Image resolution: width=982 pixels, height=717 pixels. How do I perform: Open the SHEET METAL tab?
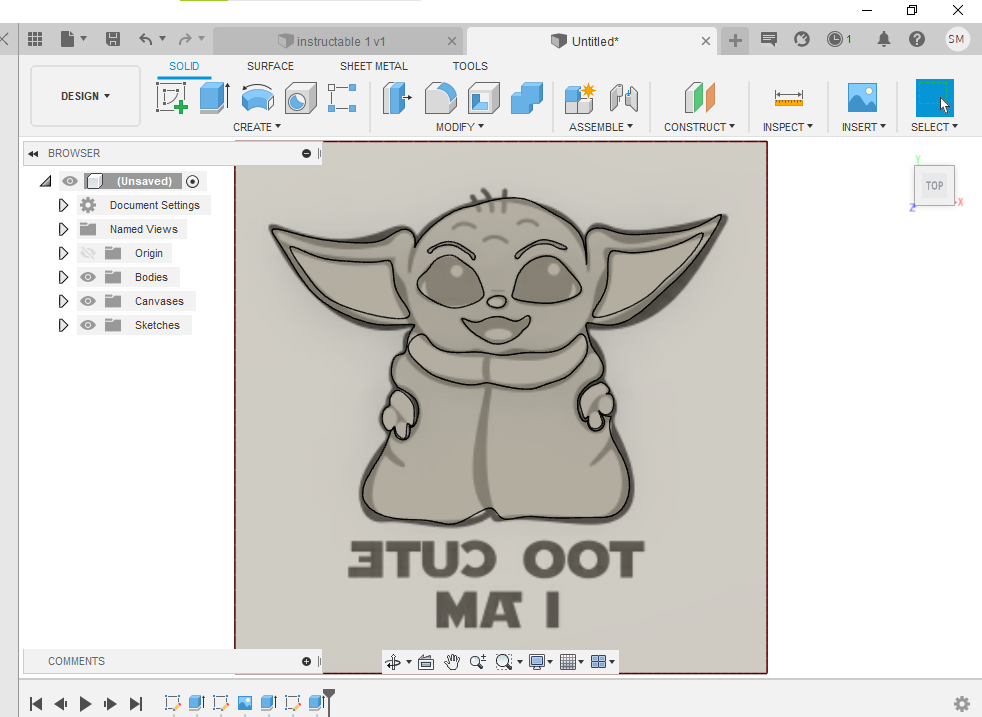(373, 66)
